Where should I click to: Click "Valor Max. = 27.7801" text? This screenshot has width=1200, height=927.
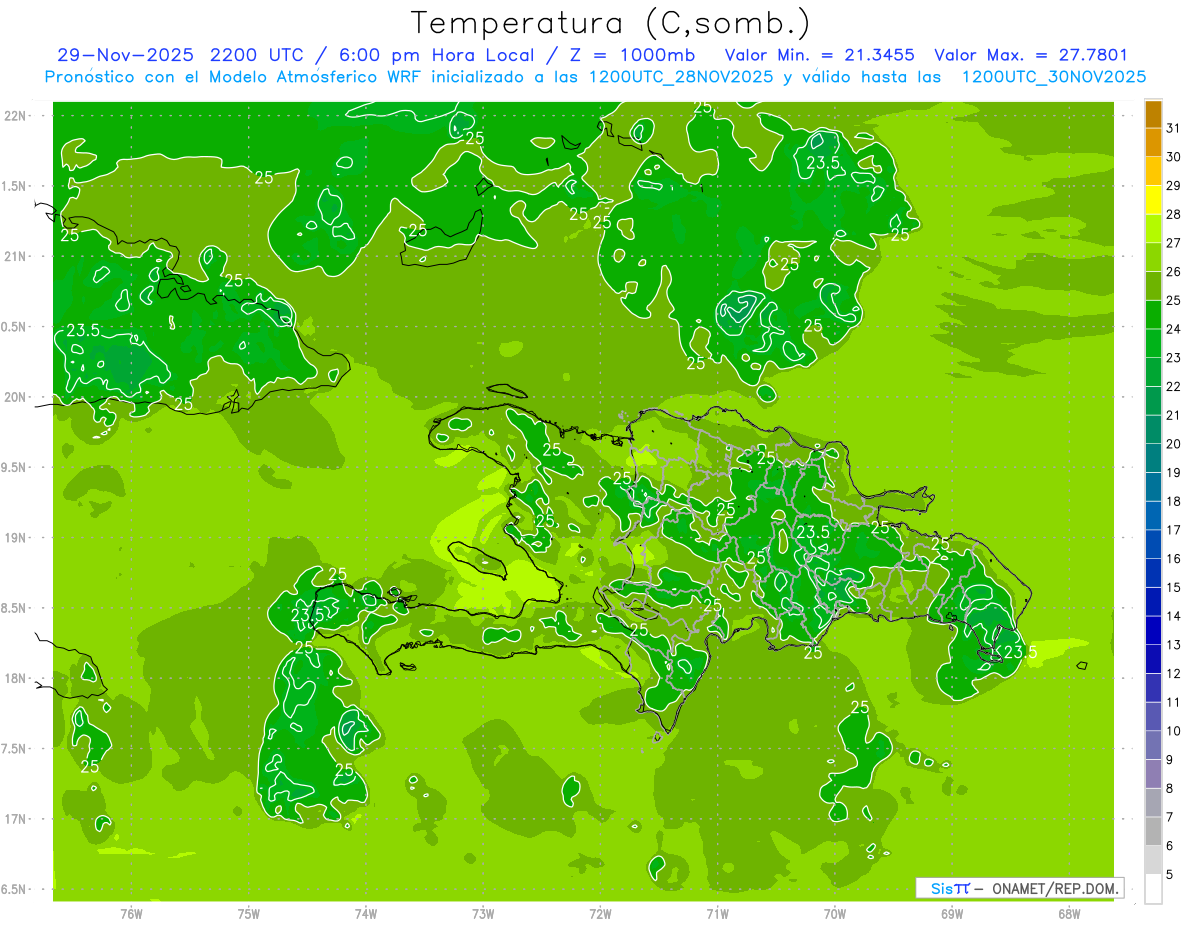(1031, 55)
